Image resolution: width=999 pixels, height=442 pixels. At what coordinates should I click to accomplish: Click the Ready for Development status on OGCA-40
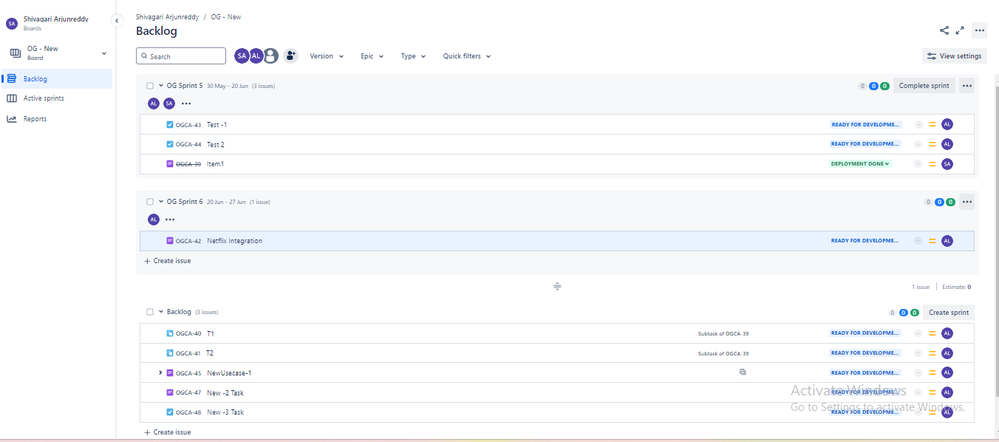(x=865, y=333)
